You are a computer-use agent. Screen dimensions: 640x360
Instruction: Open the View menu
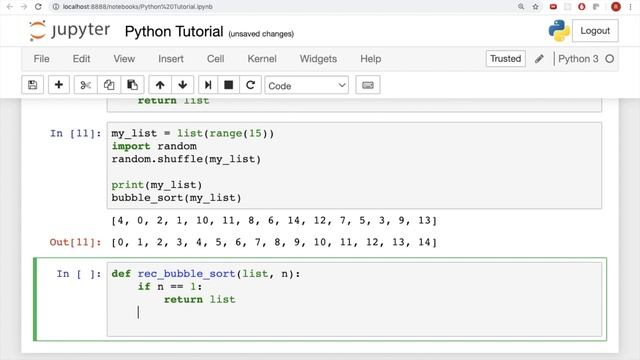(124, 59)
